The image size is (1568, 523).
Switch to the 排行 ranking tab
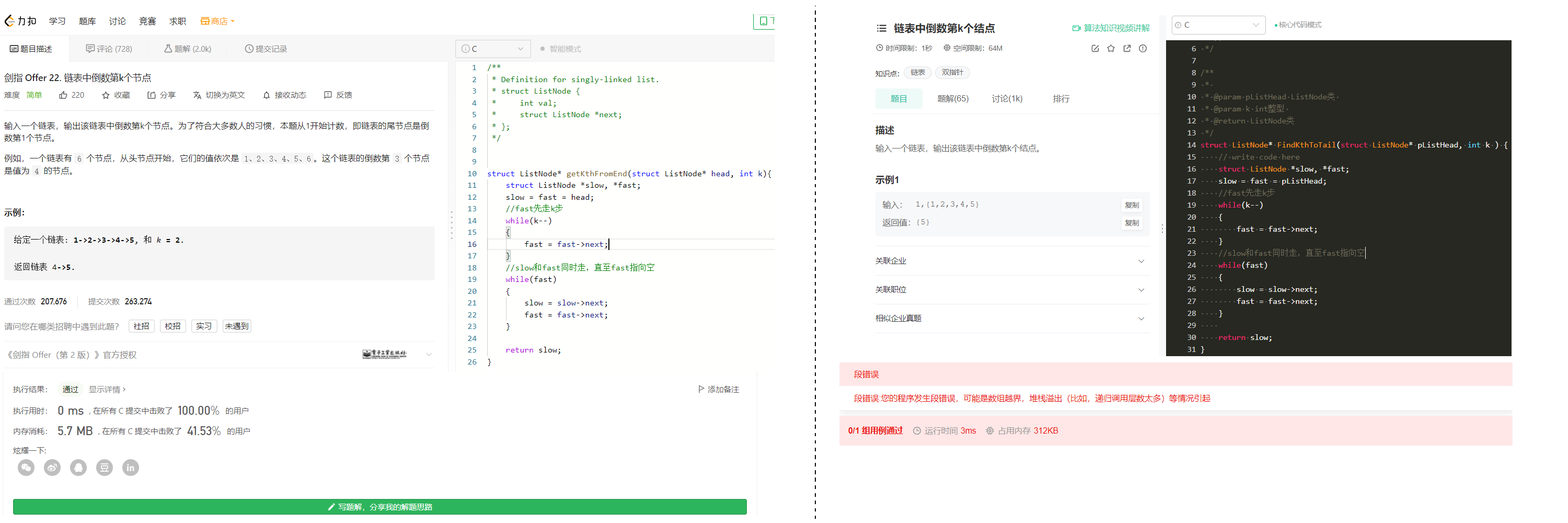1062,99
